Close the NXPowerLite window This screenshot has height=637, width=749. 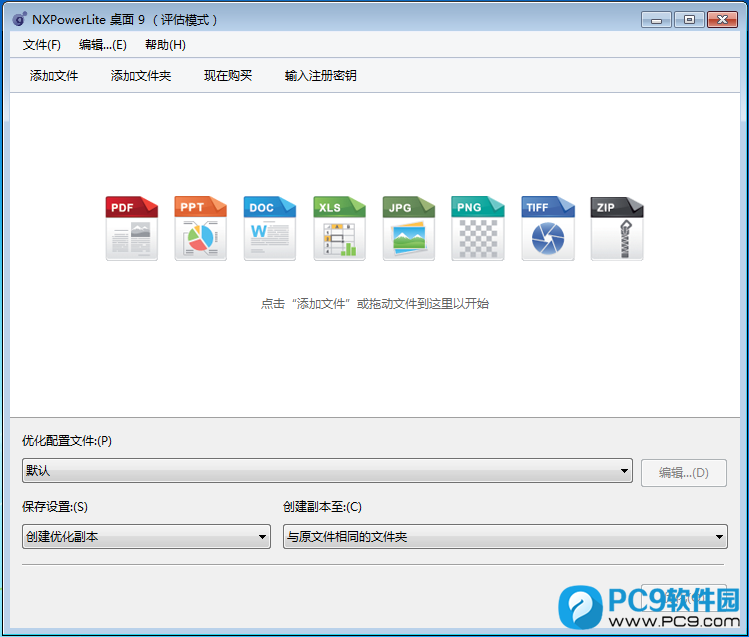pyautogui.click(x=722, y=20)
